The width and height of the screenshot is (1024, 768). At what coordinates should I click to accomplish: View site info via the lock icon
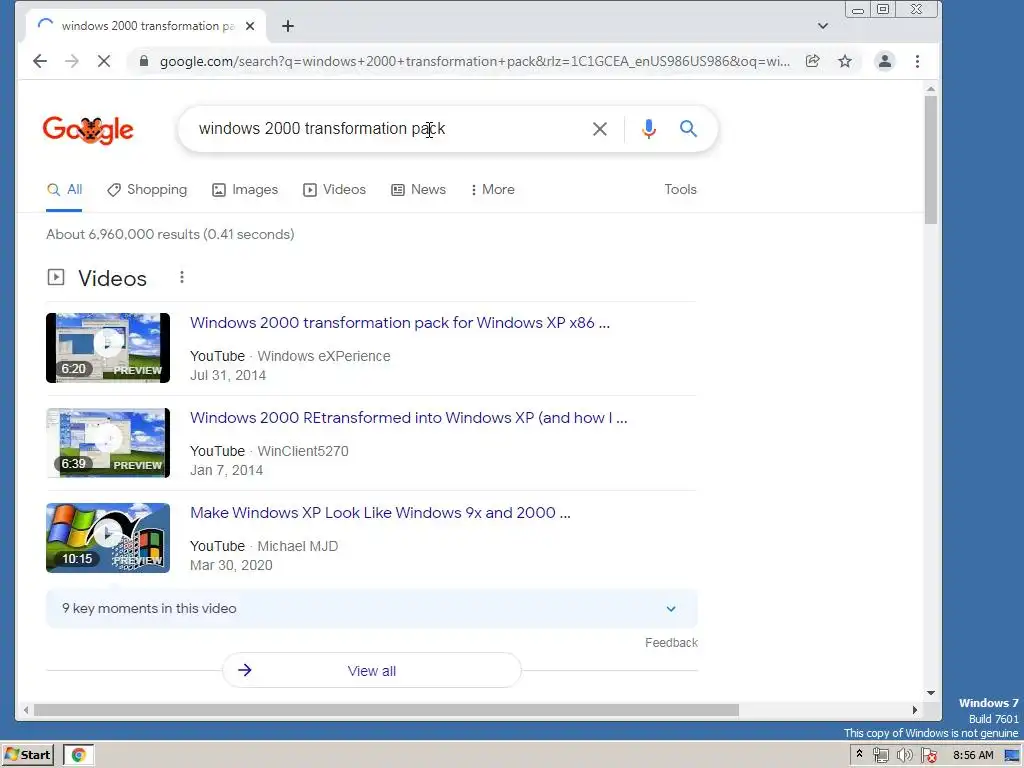tap(144, 61)
